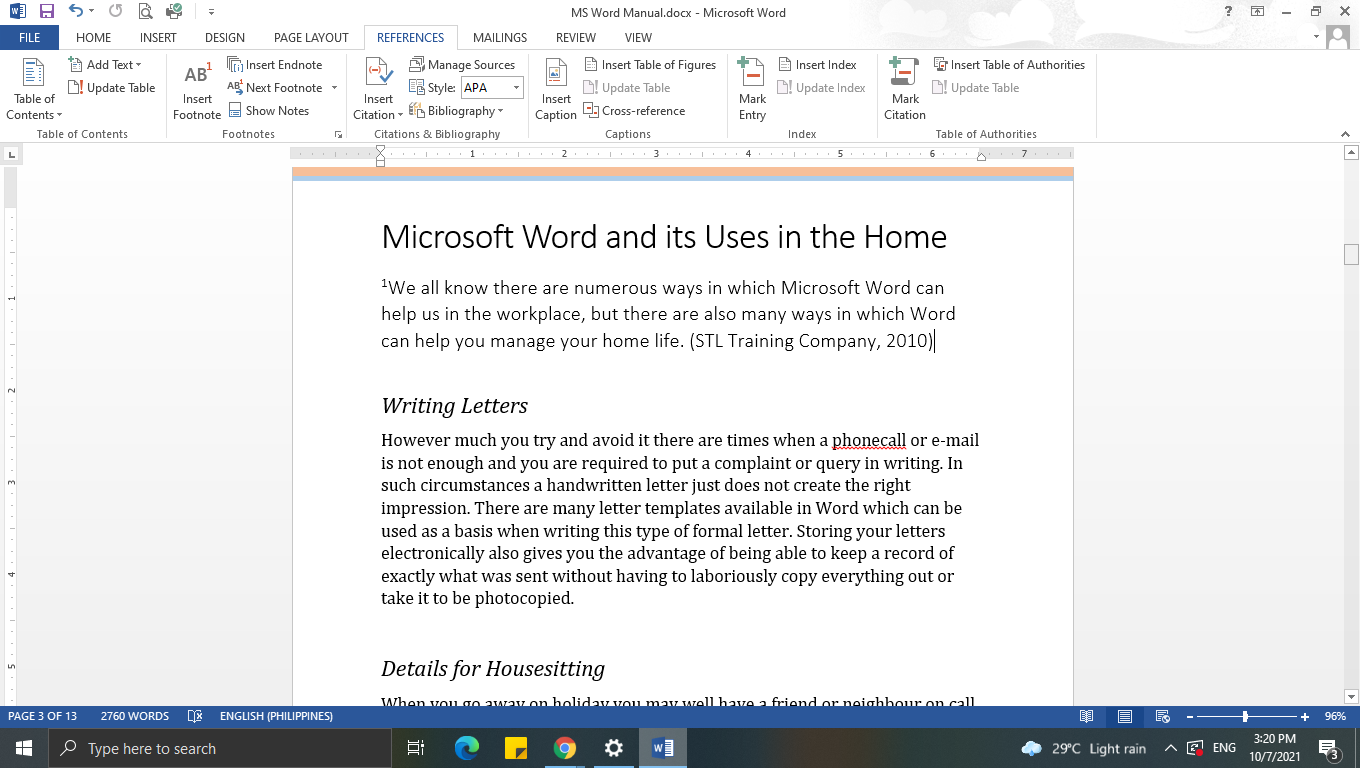Viewport: 1360px width, 768px height.
Task: Click the vertical scrollbar thumb
Action: click(x=1351, y=254)
